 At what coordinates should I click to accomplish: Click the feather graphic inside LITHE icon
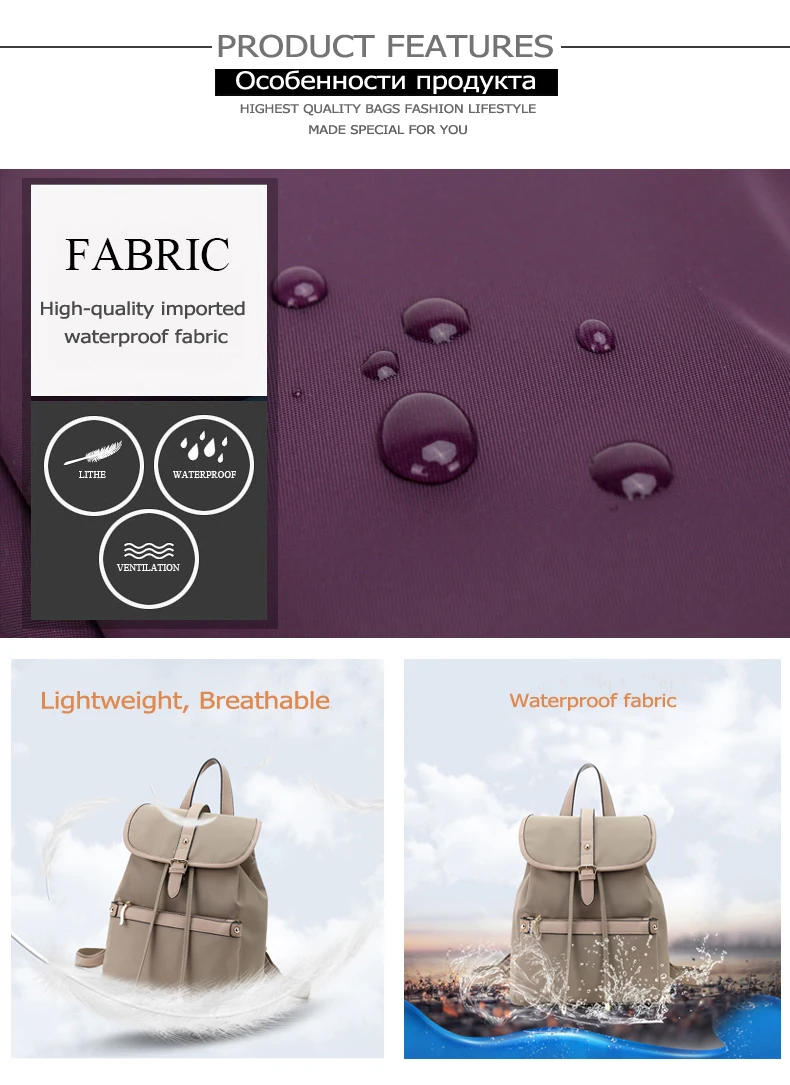click(x=93, y=453)
